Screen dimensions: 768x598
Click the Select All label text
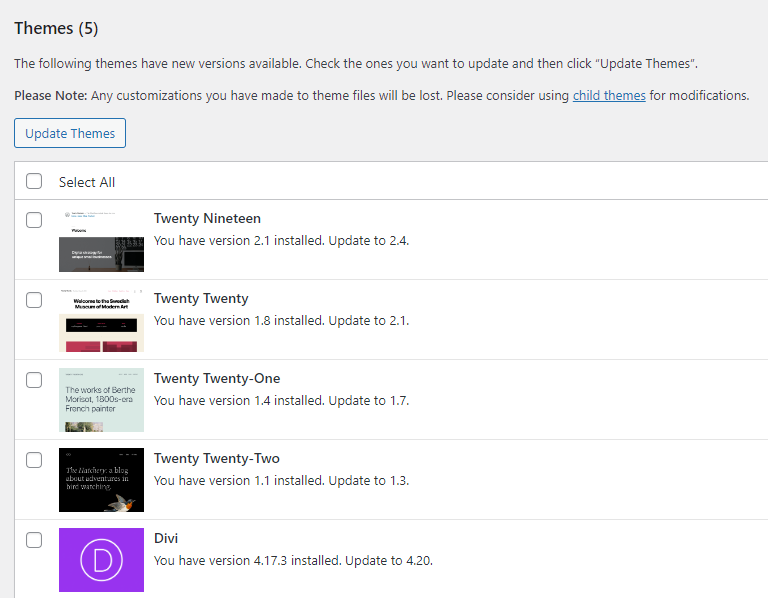(x=87, y=182)
